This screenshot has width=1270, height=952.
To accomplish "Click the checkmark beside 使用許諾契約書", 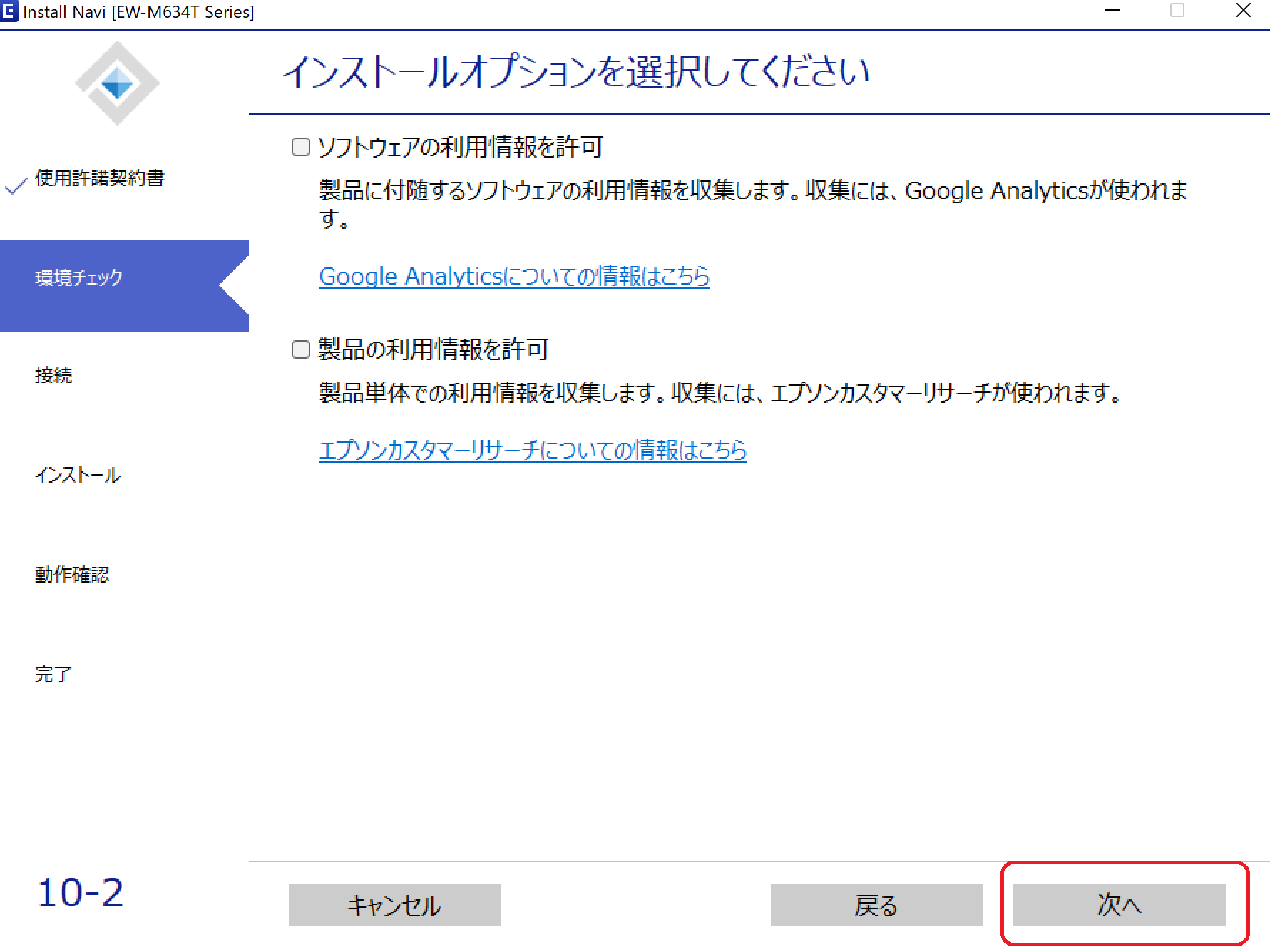I will point(16,185).
